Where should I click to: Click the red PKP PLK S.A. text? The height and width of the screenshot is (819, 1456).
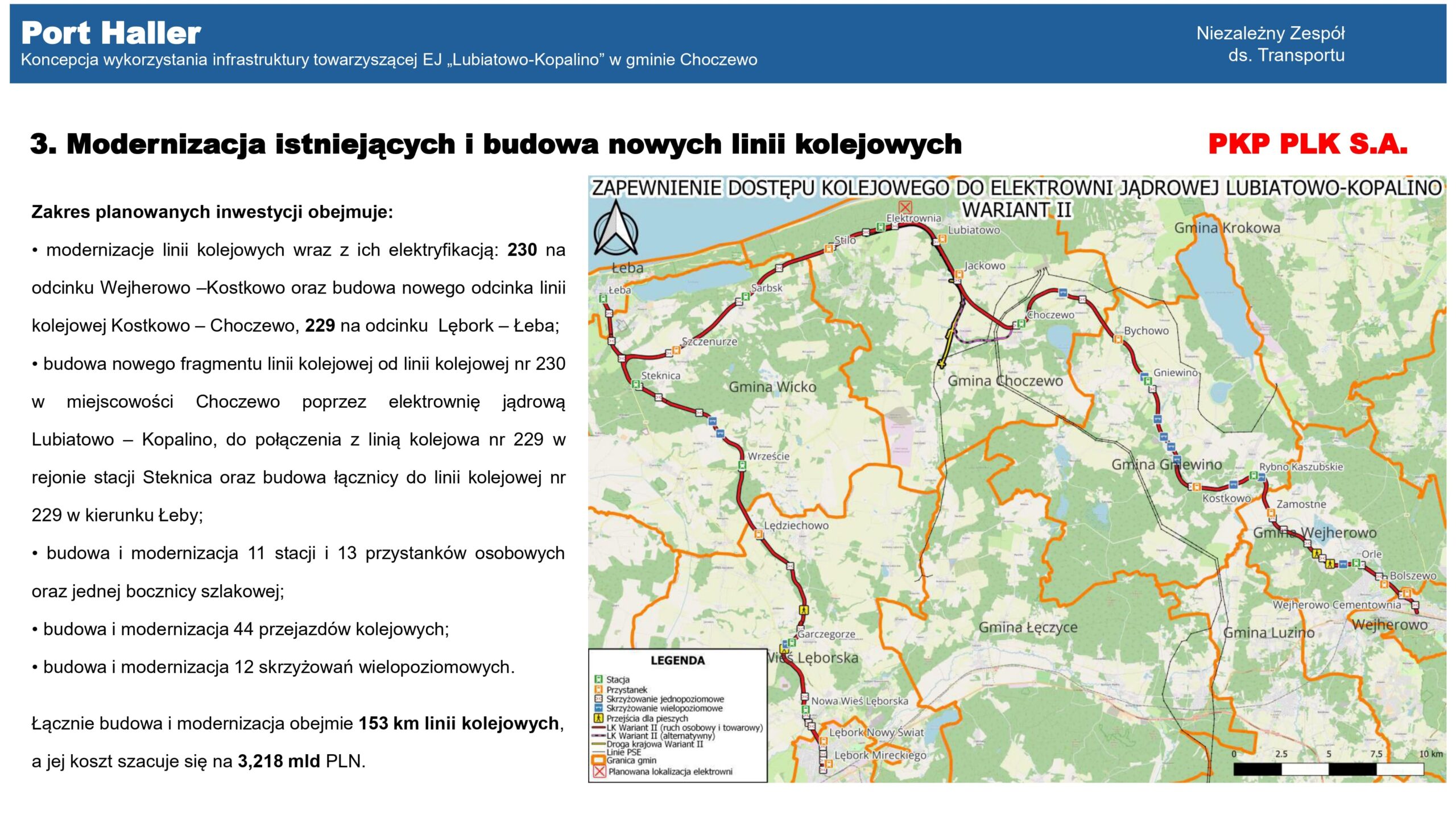click(x=1307, y=144)
